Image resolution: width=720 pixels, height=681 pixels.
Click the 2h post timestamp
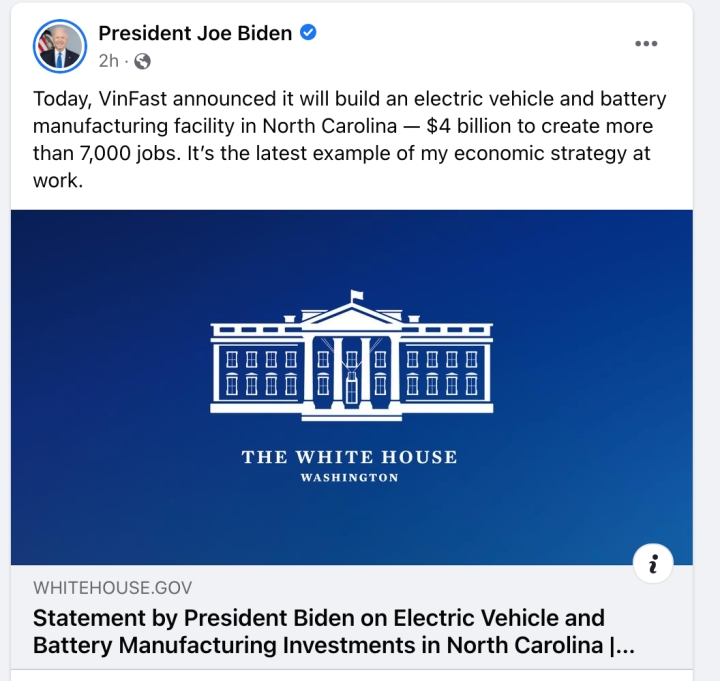109,61
